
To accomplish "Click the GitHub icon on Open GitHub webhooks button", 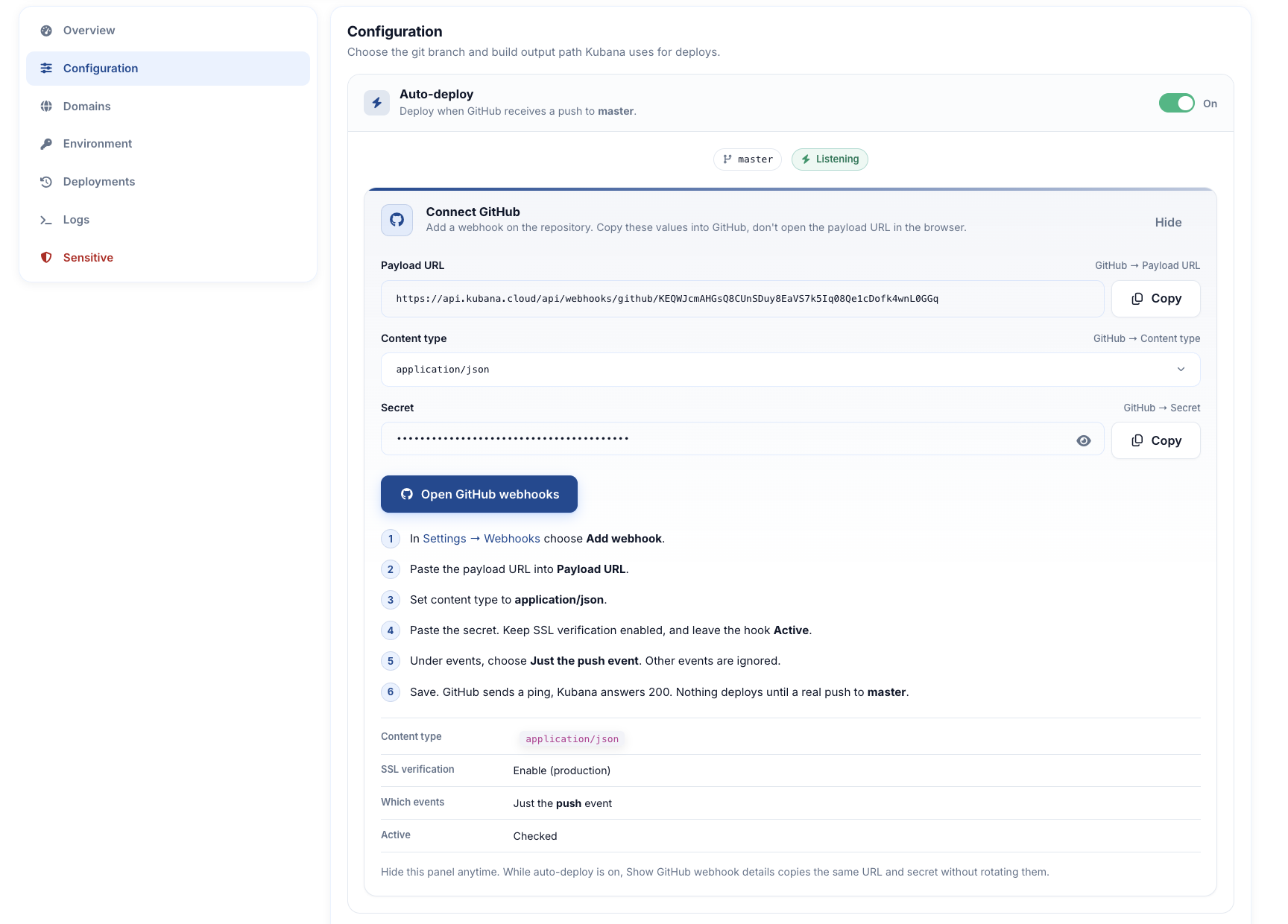I will [x=407, y=494].
